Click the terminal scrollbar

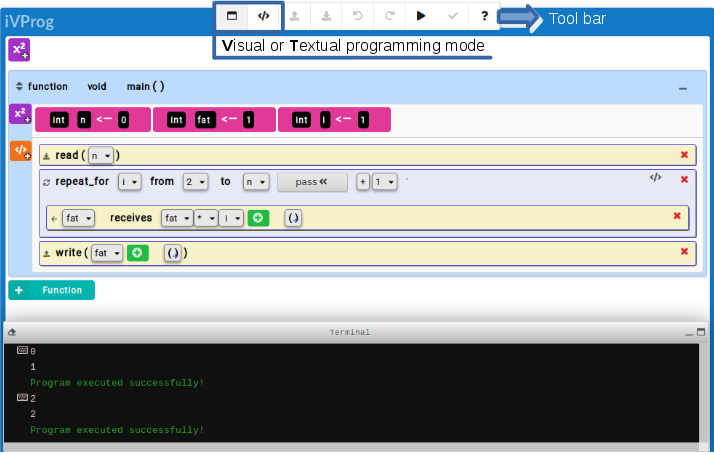(704, 392)
